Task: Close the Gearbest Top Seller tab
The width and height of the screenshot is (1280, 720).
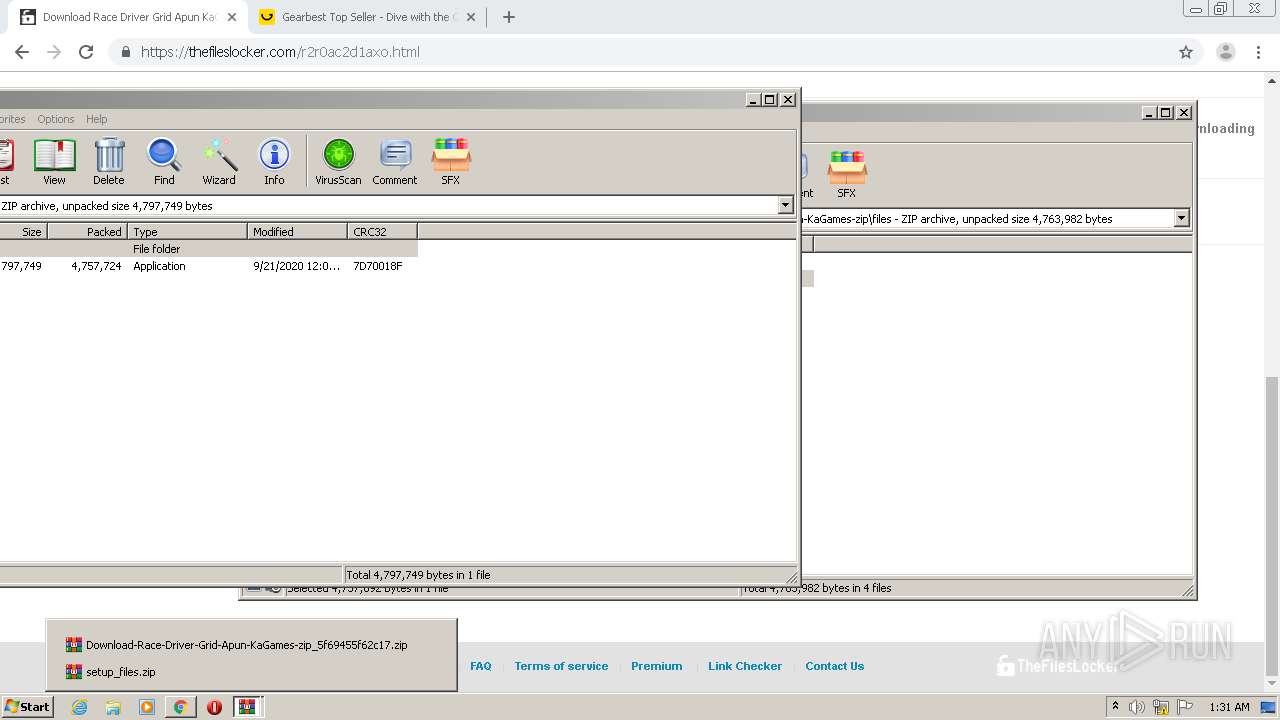Action: (x=471, y=17)
